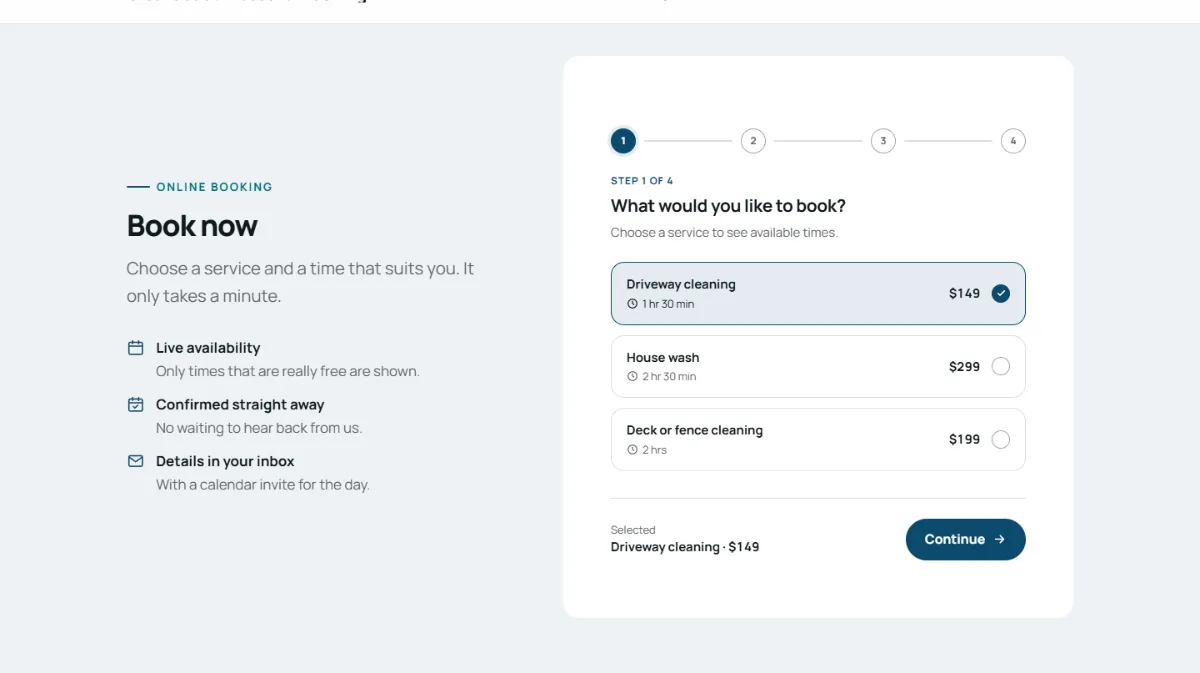Click the "ONLINE BOOKING" label
The width and height of the screenshot is (1200, 673).
pos(214,187)
